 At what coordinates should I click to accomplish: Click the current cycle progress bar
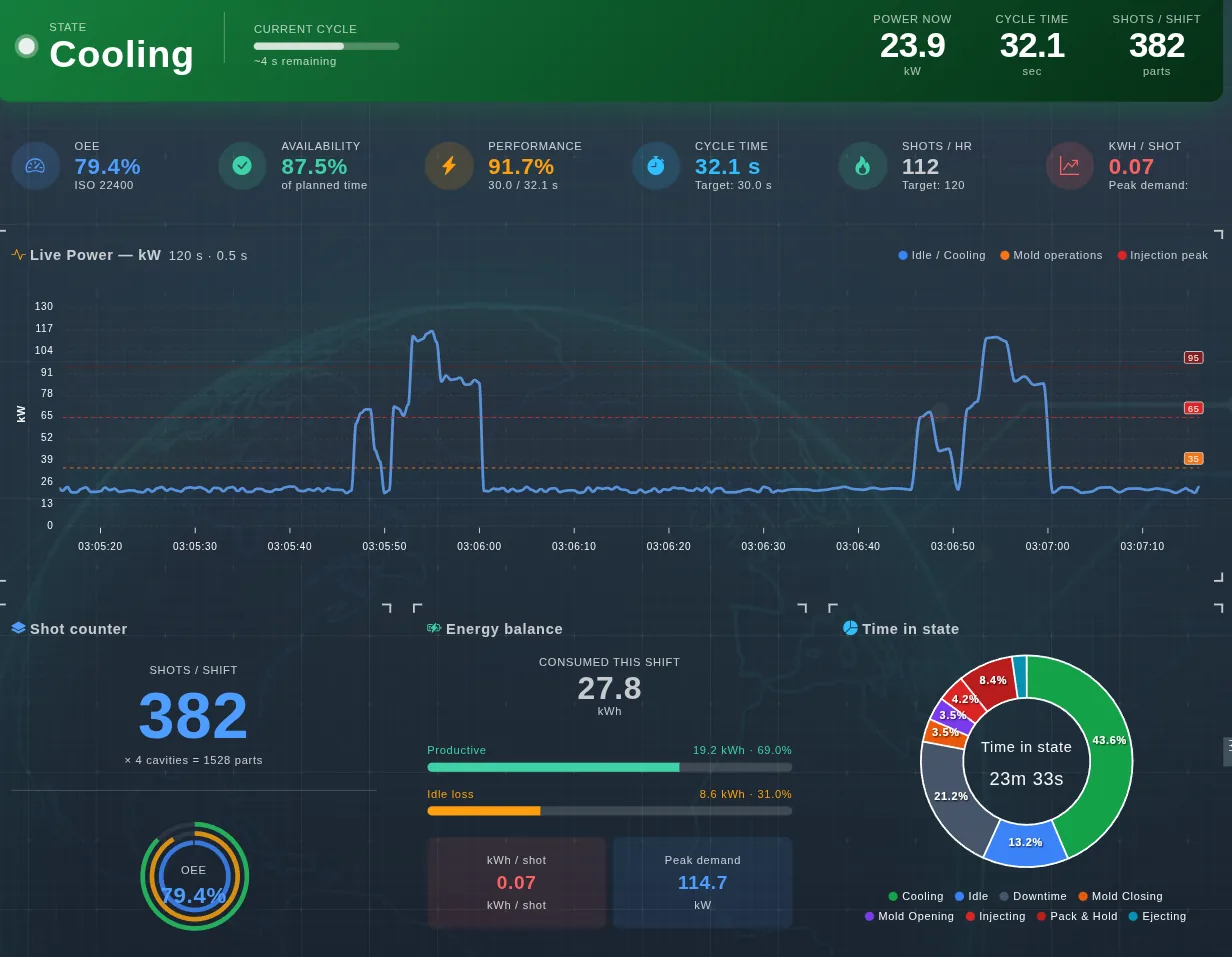click(326, 46)
